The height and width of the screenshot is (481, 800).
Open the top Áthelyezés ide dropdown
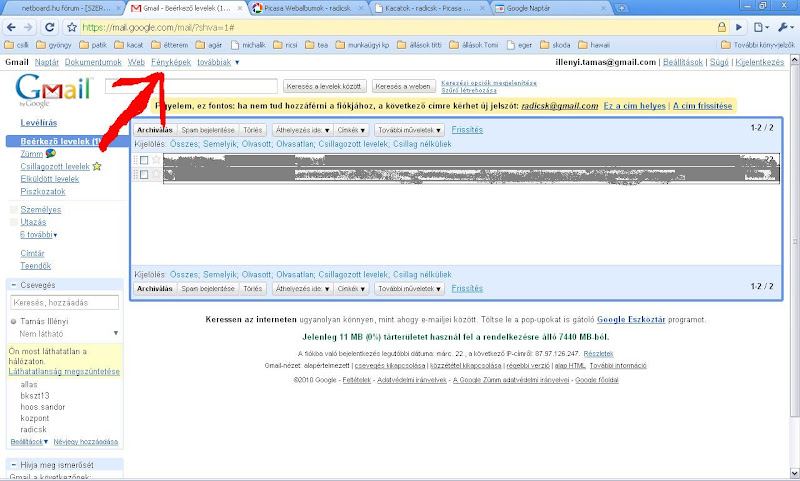300,130
